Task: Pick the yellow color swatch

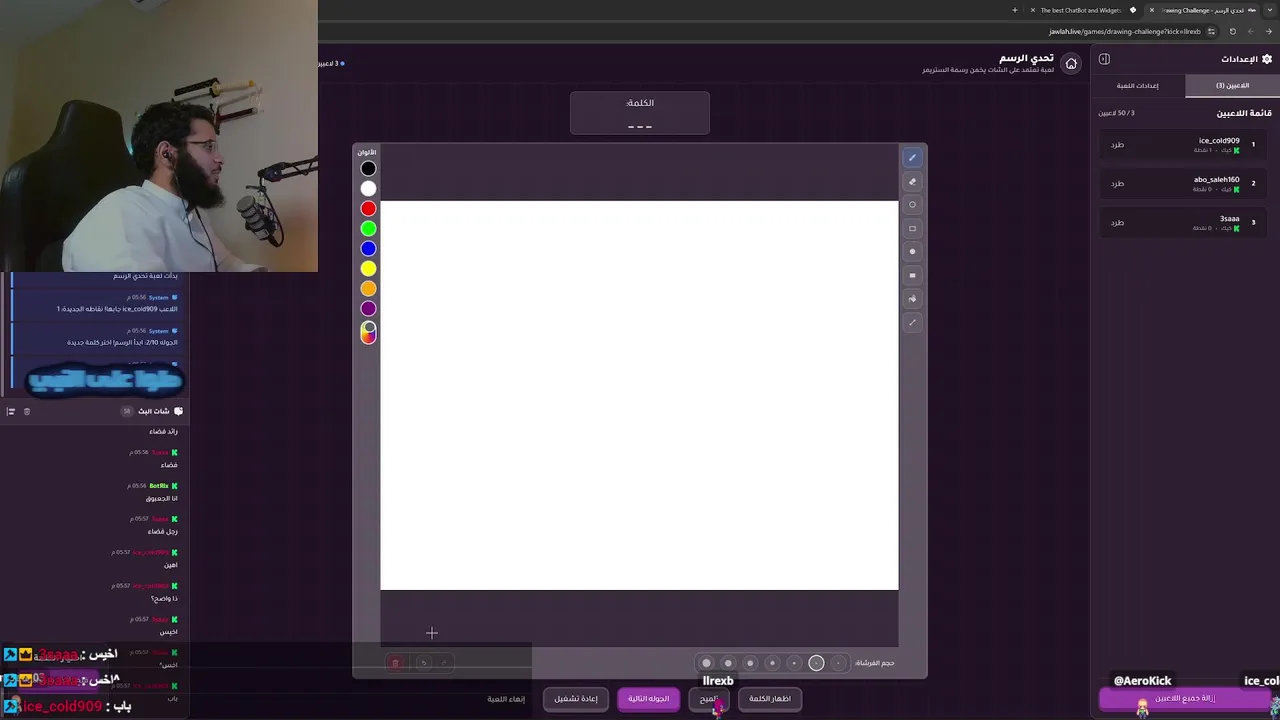Action: (368, 269)
